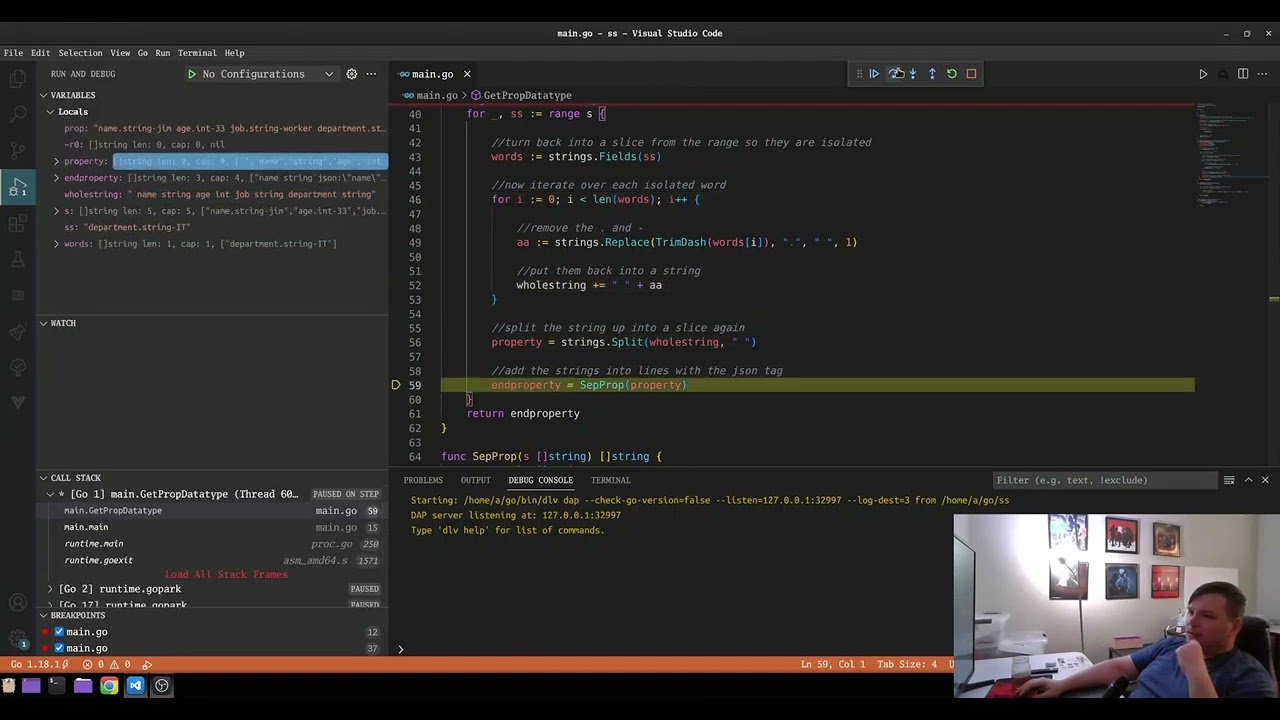
Task: Expand the endproperty variable
Action: (56, 178)
